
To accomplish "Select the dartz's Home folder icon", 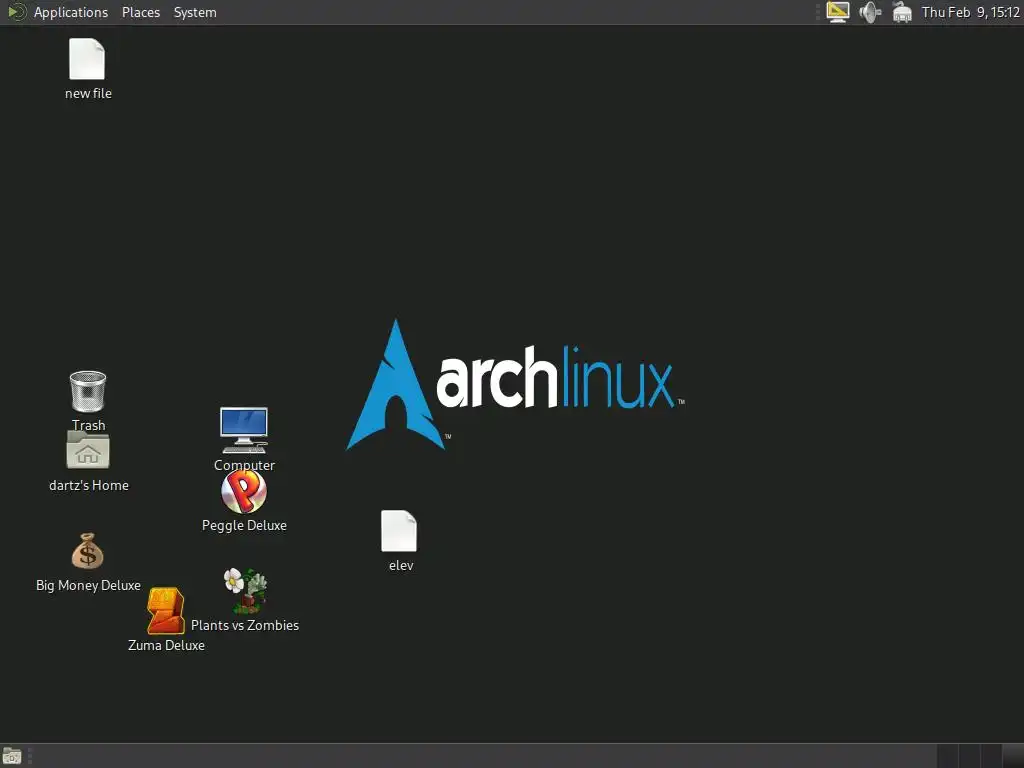I will click(88, 451).
